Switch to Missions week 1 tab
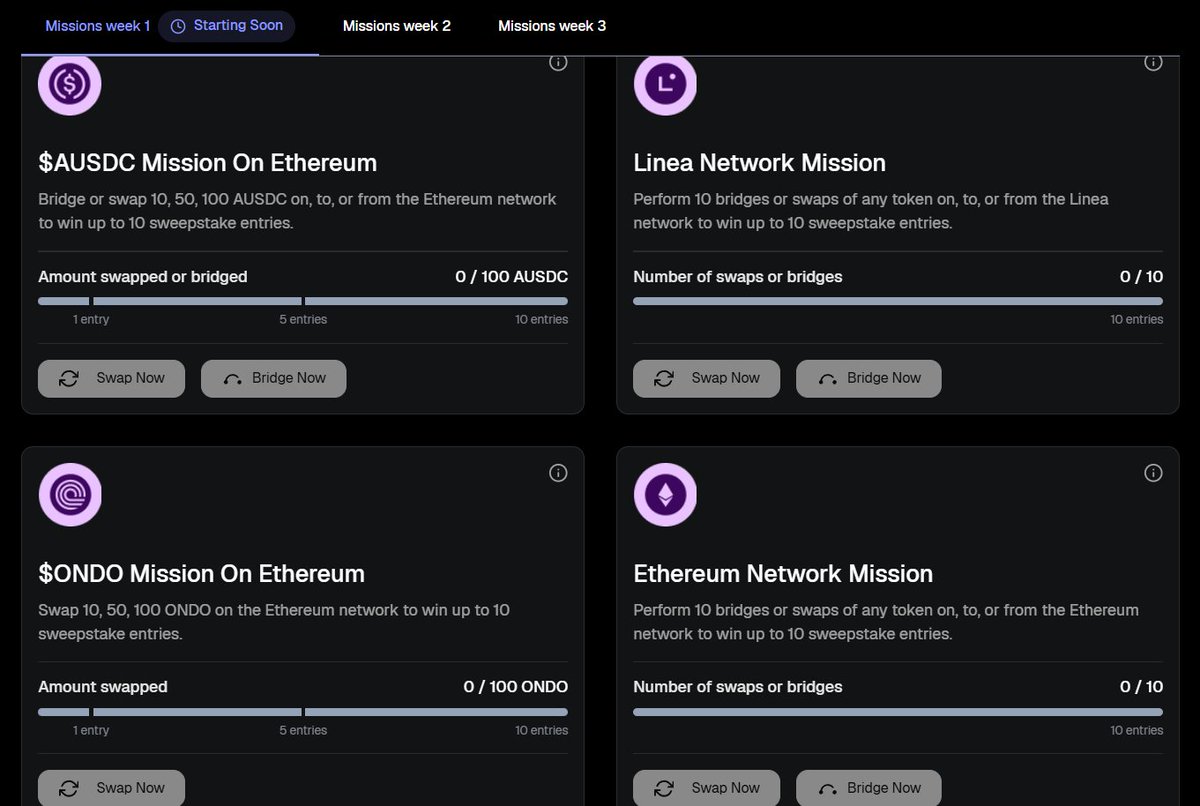This screenshot has height=806, width=1200. coord(98,26)
